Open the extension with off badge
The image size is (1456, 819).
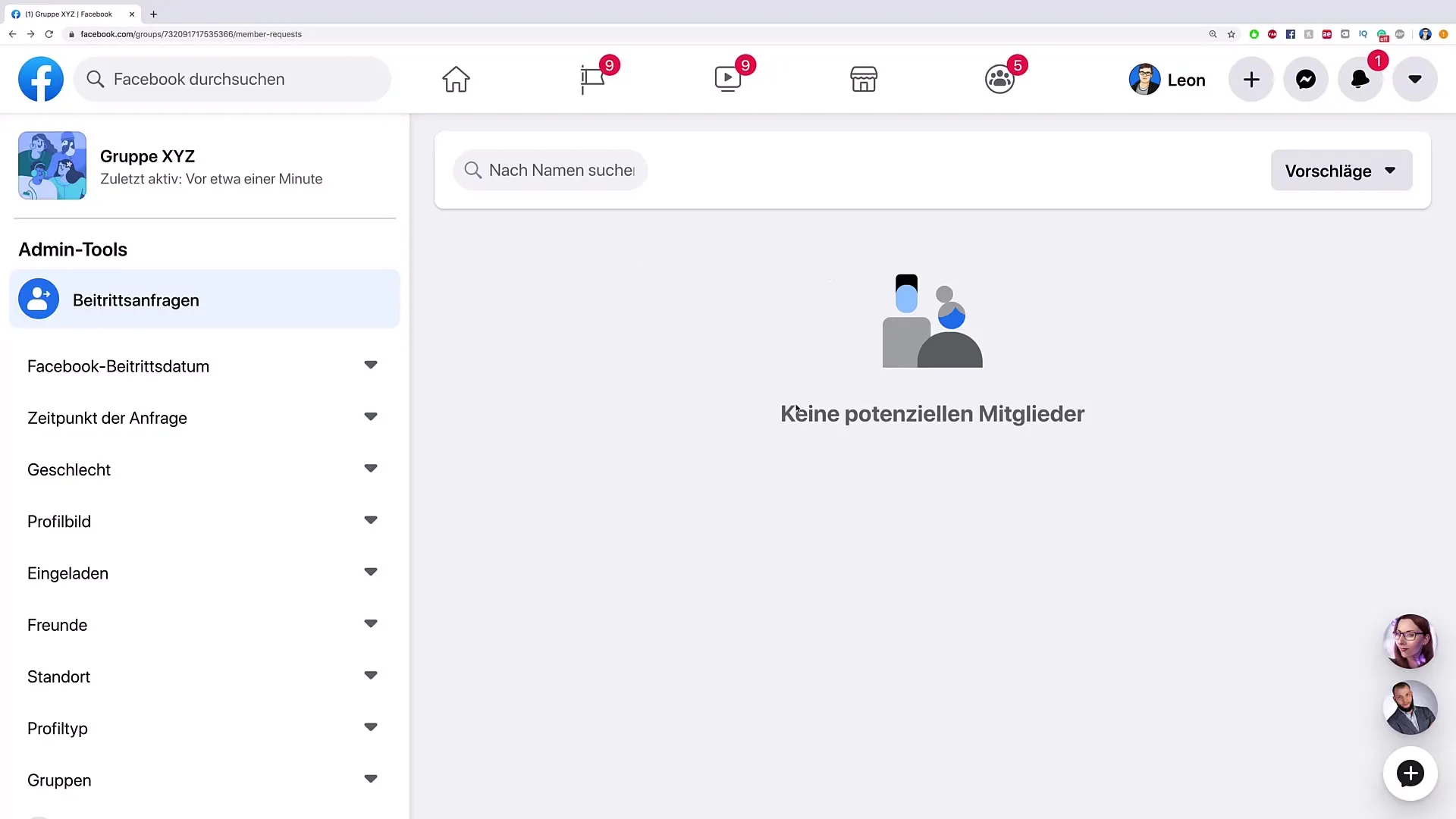(1382, 35)
